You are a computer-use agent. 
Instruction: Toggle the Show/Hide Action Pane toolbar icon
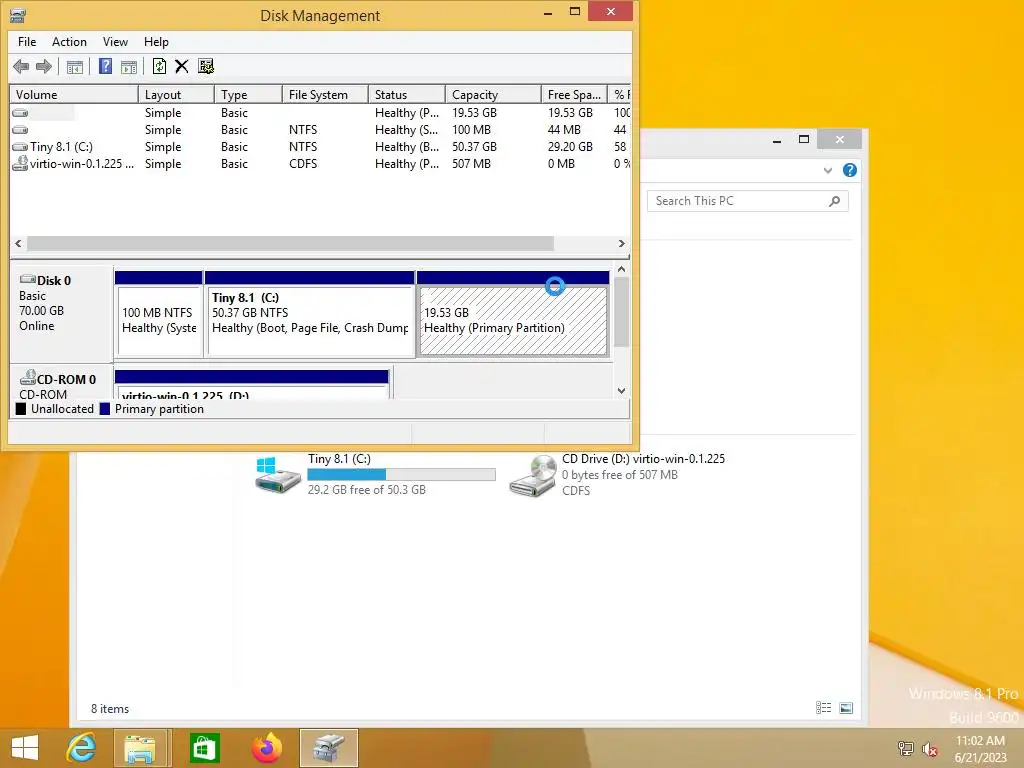[129, 67]
